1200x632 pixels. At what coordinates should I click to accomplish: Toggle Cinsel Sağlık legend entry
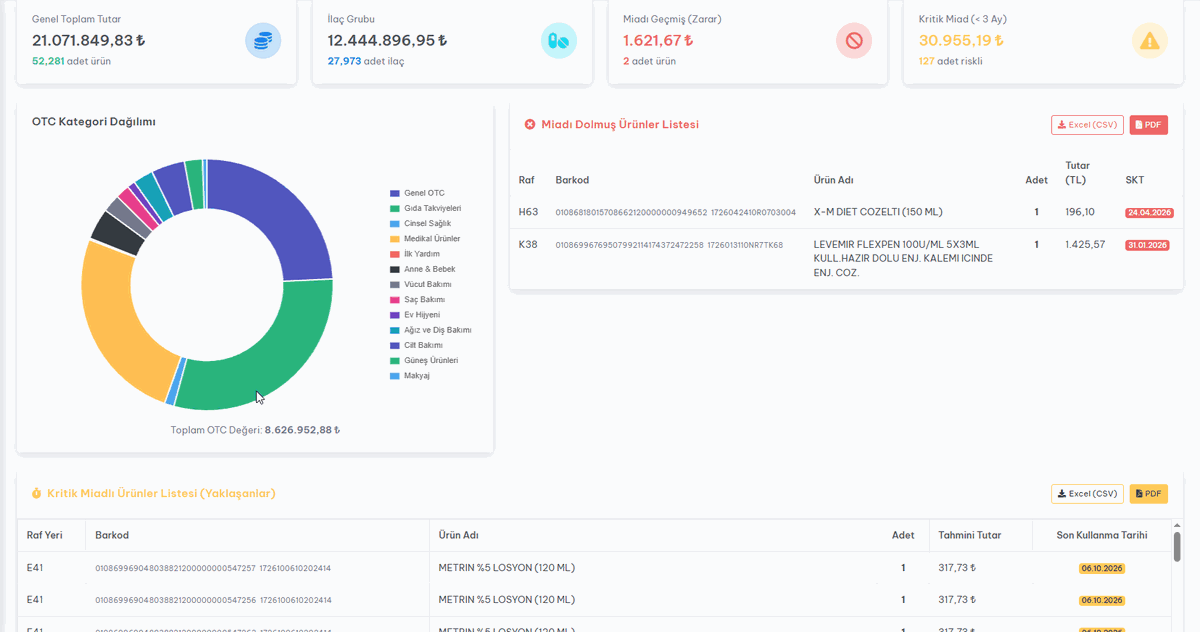[421, 223]
